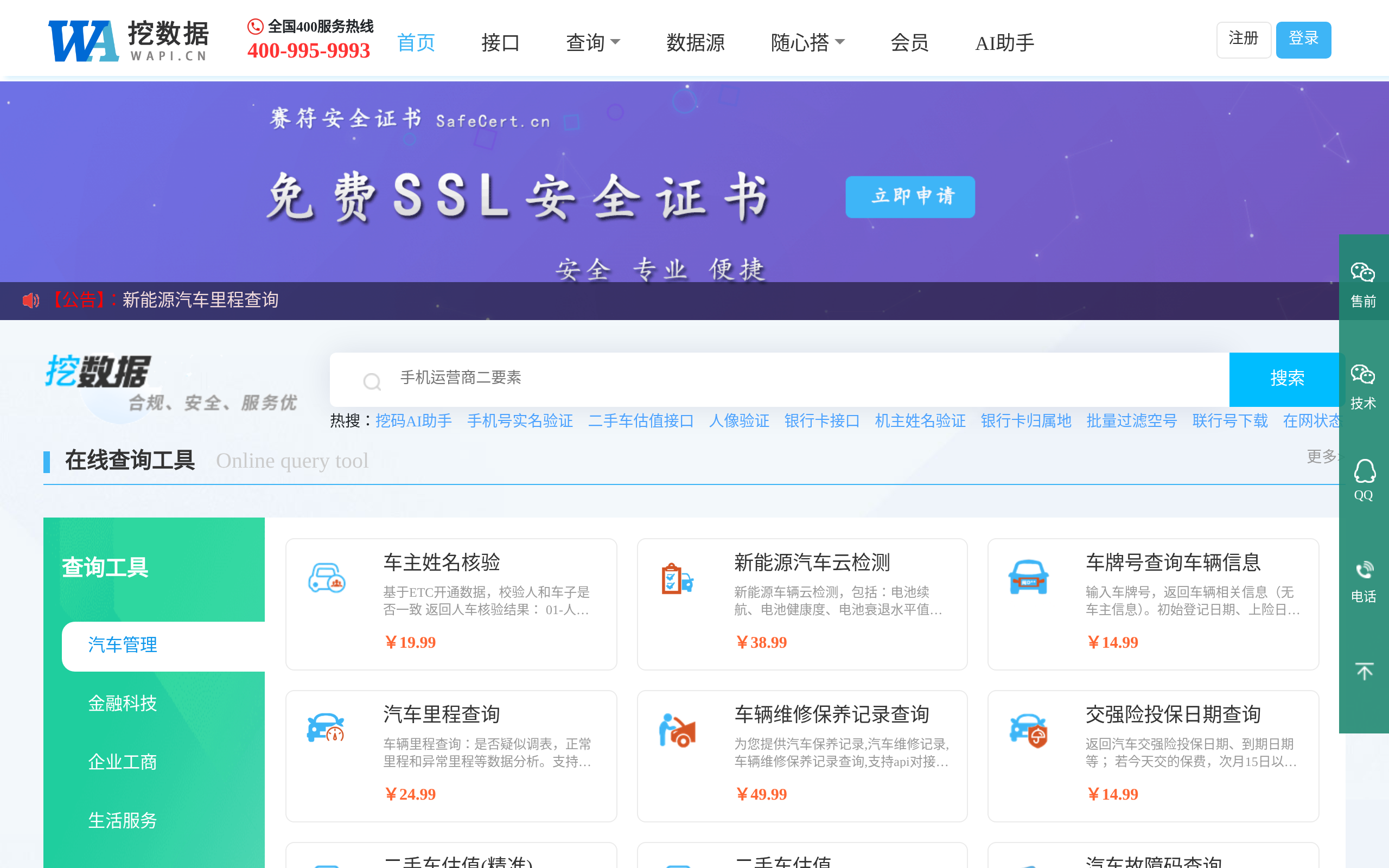
Task: Open the 接口 navigation item
Action: [500, 42]
